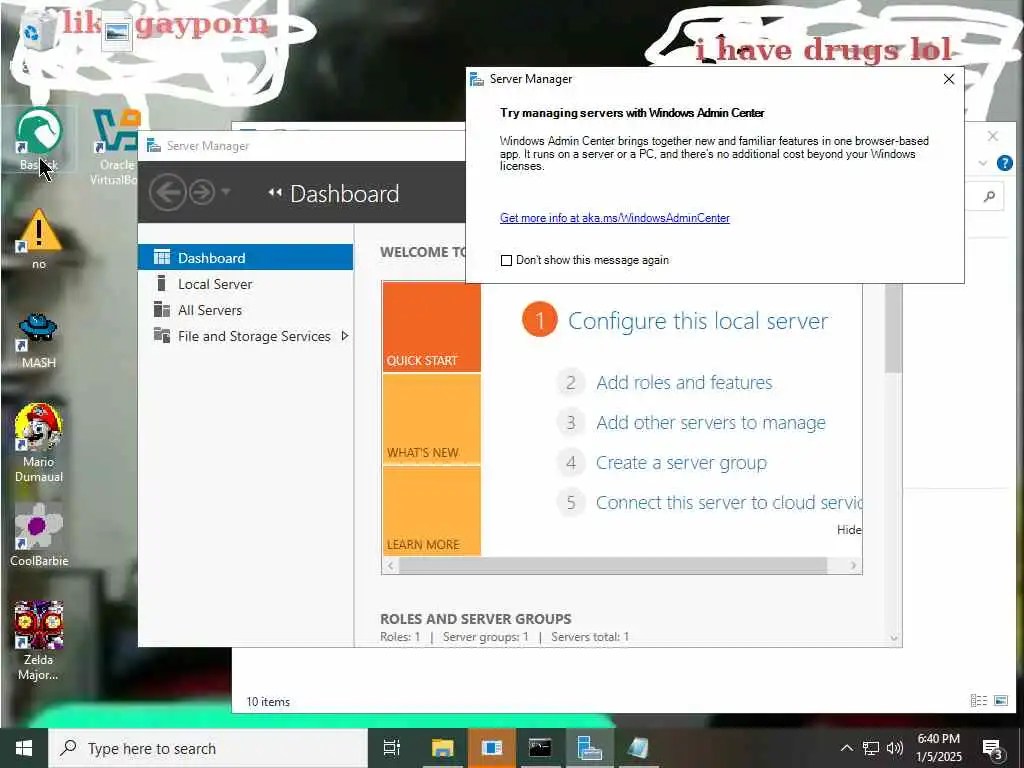Open the MASH desktop shortcut
The image size is (1024, 768).
(39, 340)
